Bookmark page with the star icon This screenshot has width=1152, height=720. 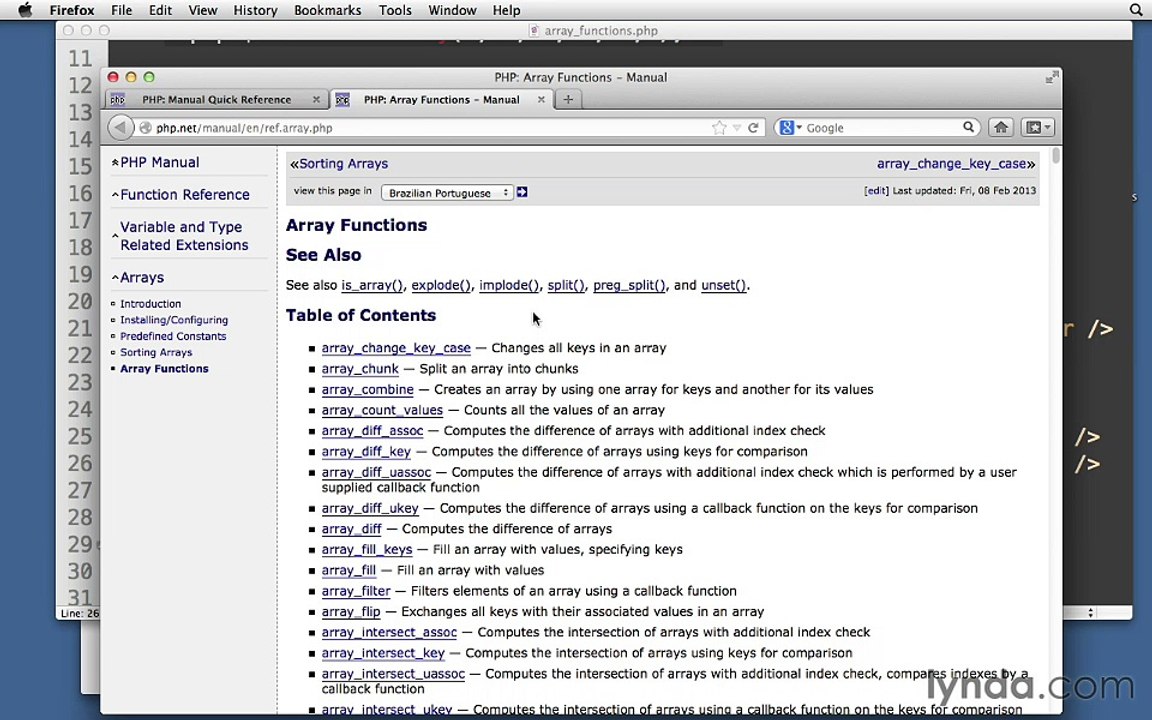coord(719,127)
